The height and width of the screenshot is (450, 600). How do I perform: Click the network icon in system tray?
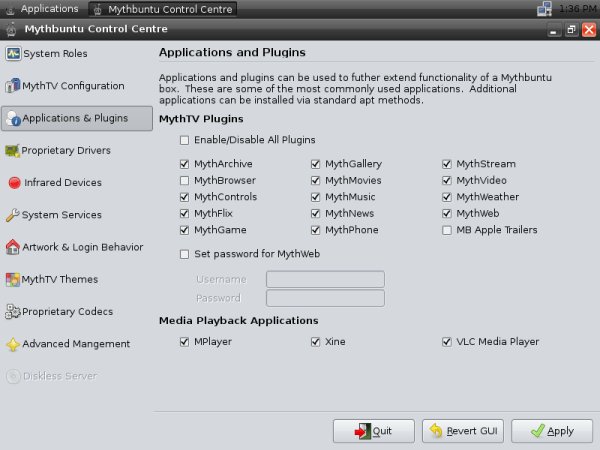[544, 9]
